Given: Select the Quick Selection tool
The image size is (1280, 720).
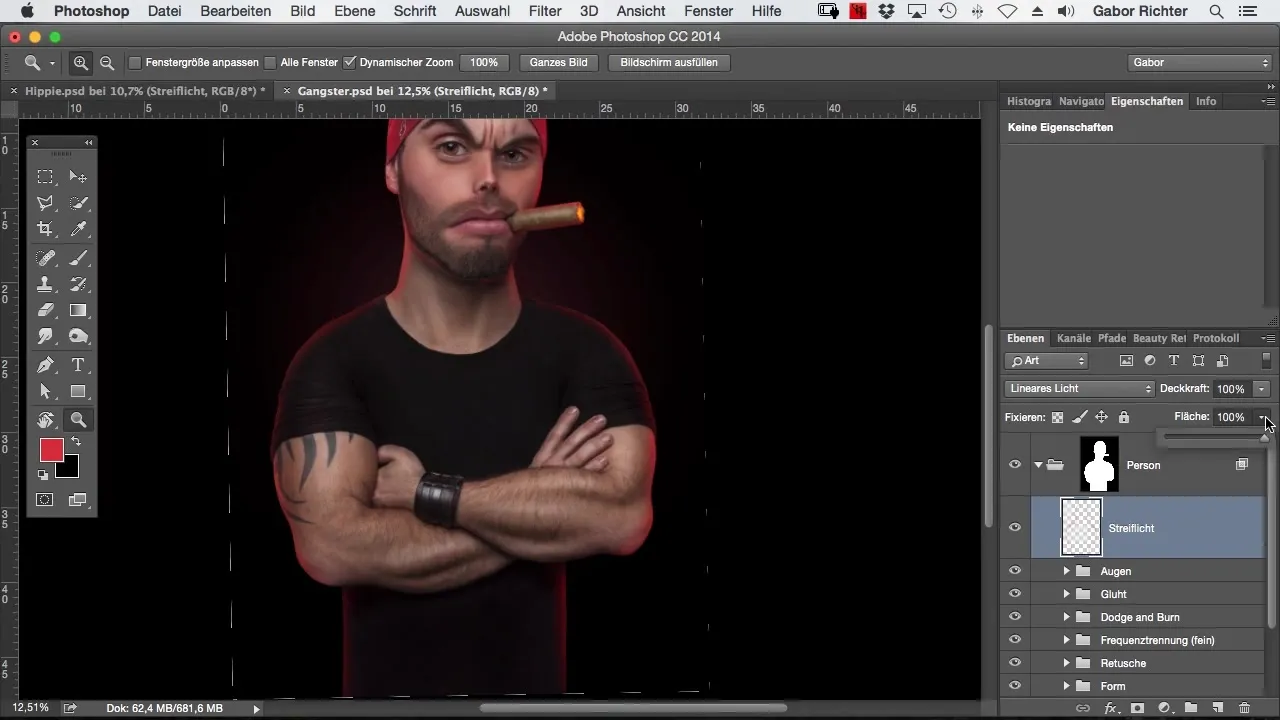Looking at the screenshot, I should pyautogui.click(x=78, y=203).
